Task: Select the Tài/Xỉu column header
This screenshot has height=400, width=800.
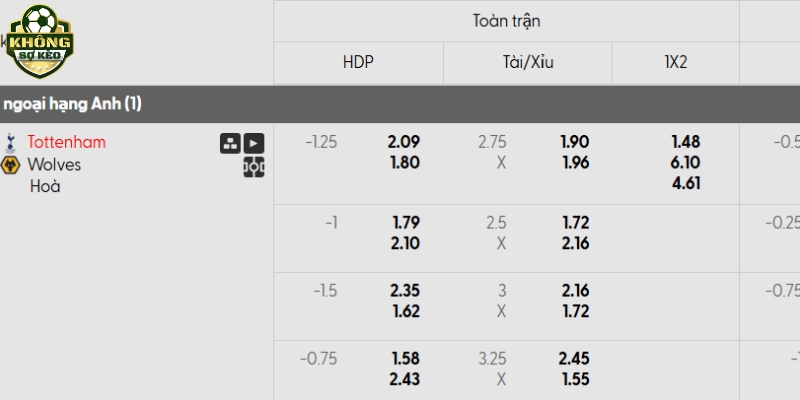Action: (x=528, y=62)
